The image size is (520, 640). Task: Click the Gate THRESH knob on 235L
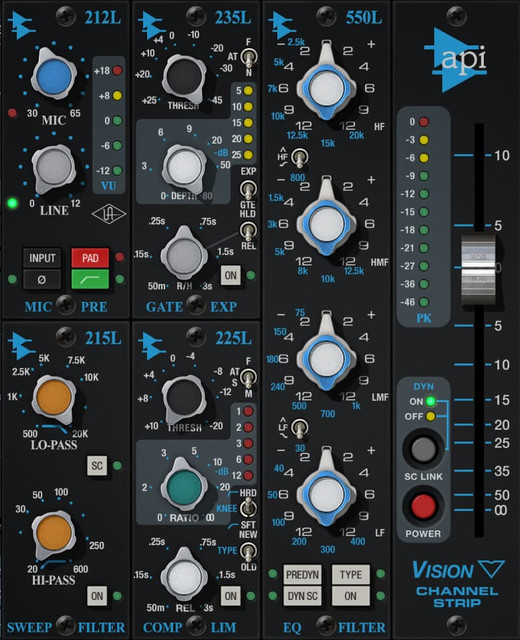[184, 78]
